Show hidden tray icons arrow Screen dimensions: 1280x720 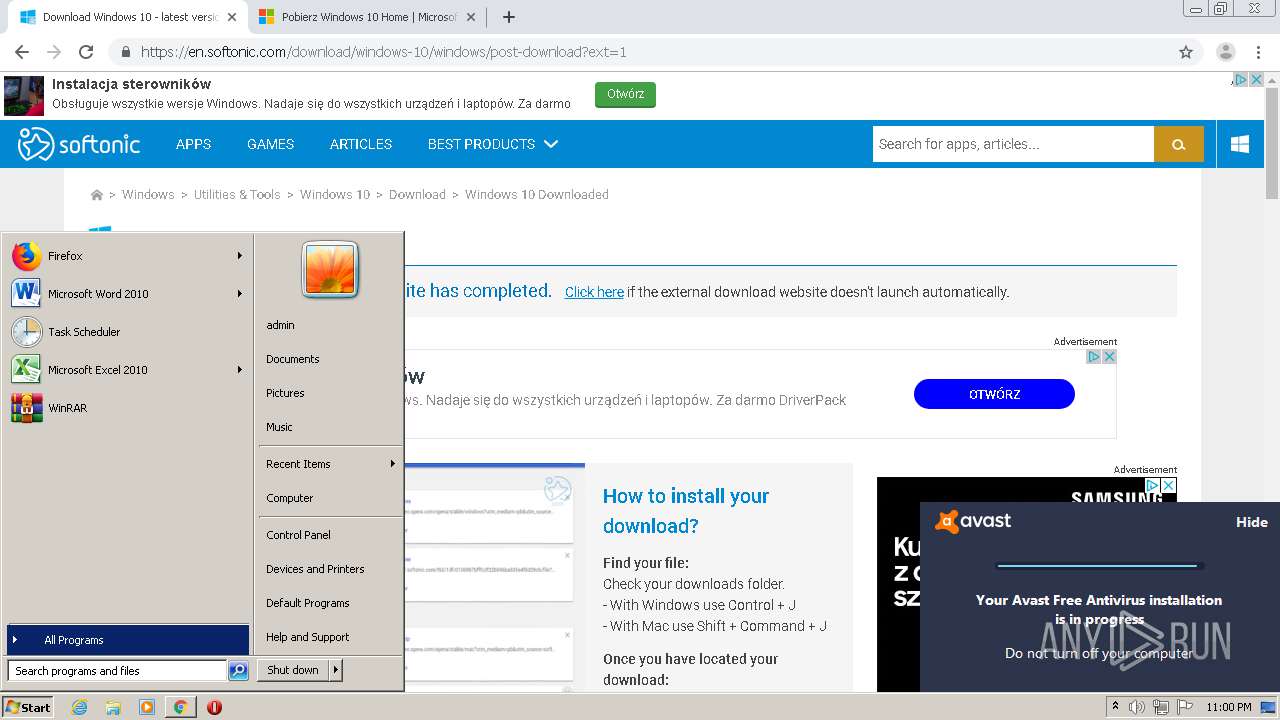[x=1115, y=708]
